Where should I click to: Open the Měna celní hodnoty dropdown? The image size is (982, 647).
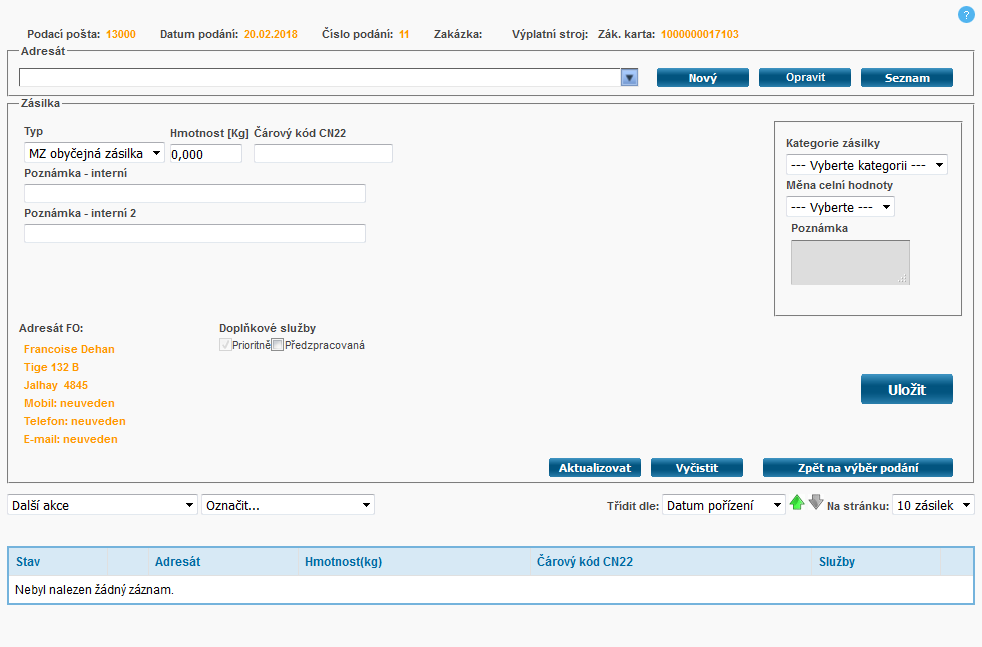point(840,207)
